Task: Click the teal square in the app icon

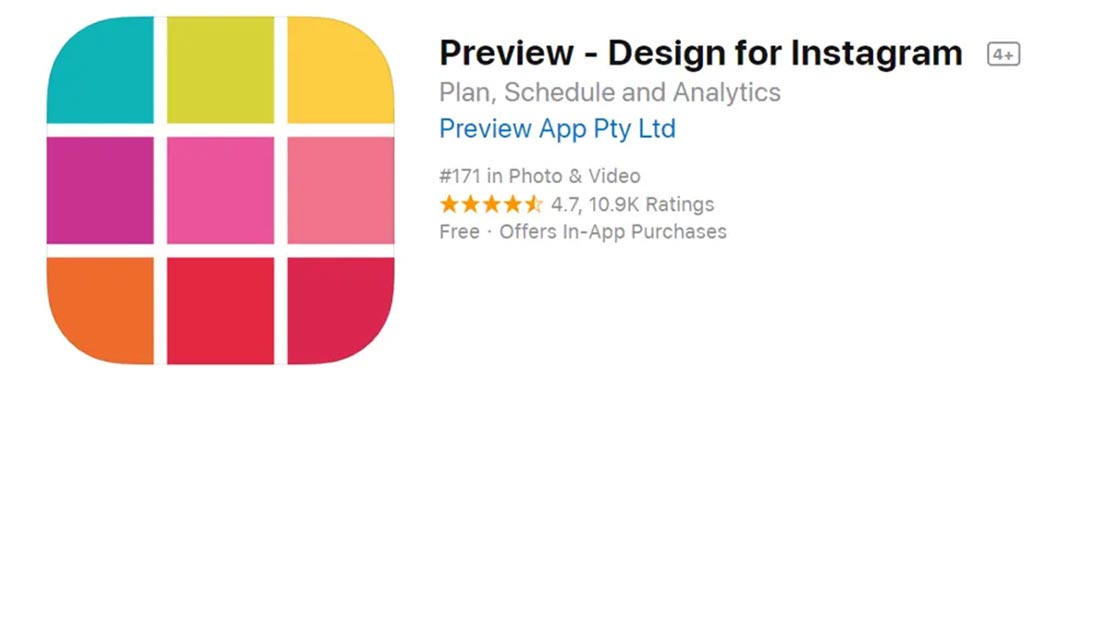Action: (x=101, y=72)
